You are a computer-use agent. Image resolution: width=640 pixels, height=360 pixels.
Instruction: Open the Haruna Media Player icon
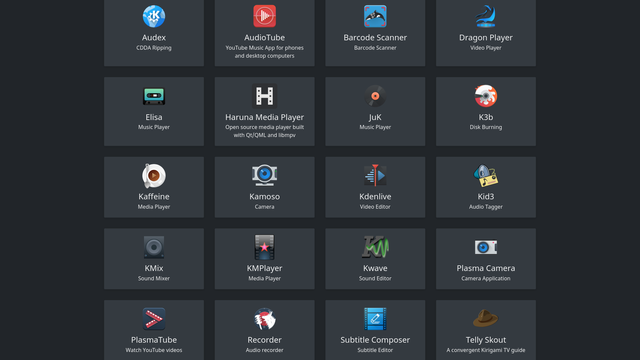coord(264,96)
